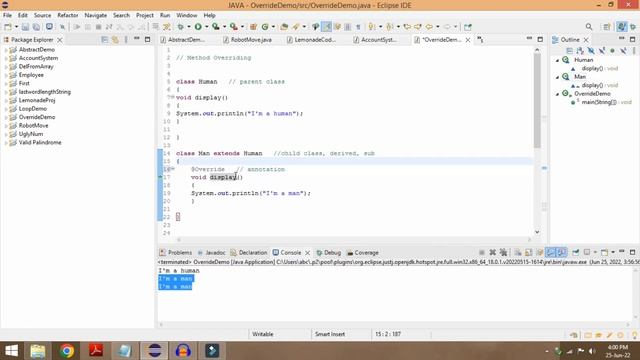The width and height of the screenshot is (640, 360).
Task: Open the Navigate menu
Action: [96, 15]
